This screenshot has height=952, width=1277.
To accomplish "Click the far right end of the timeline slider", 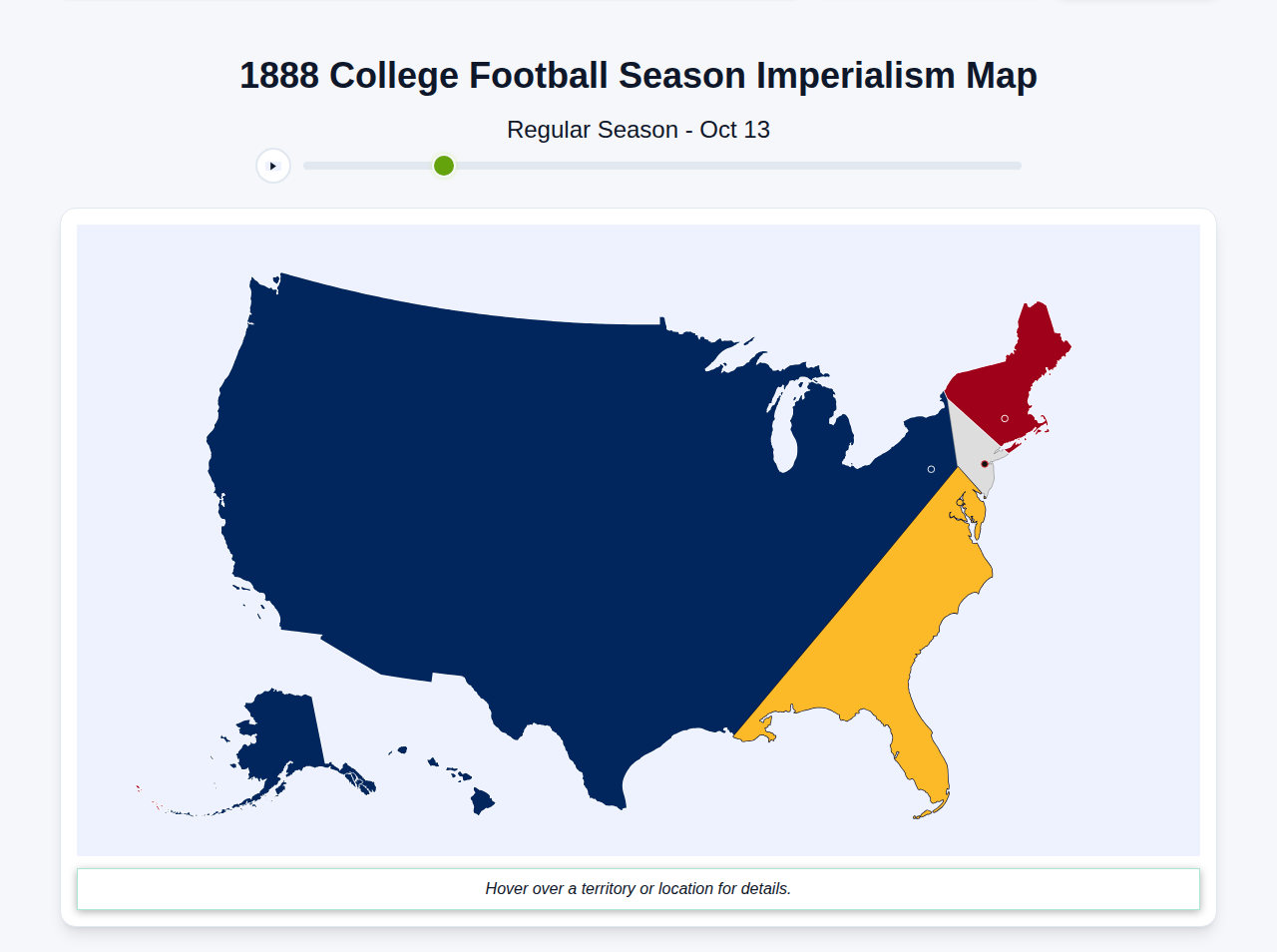I will (1018, 166).
